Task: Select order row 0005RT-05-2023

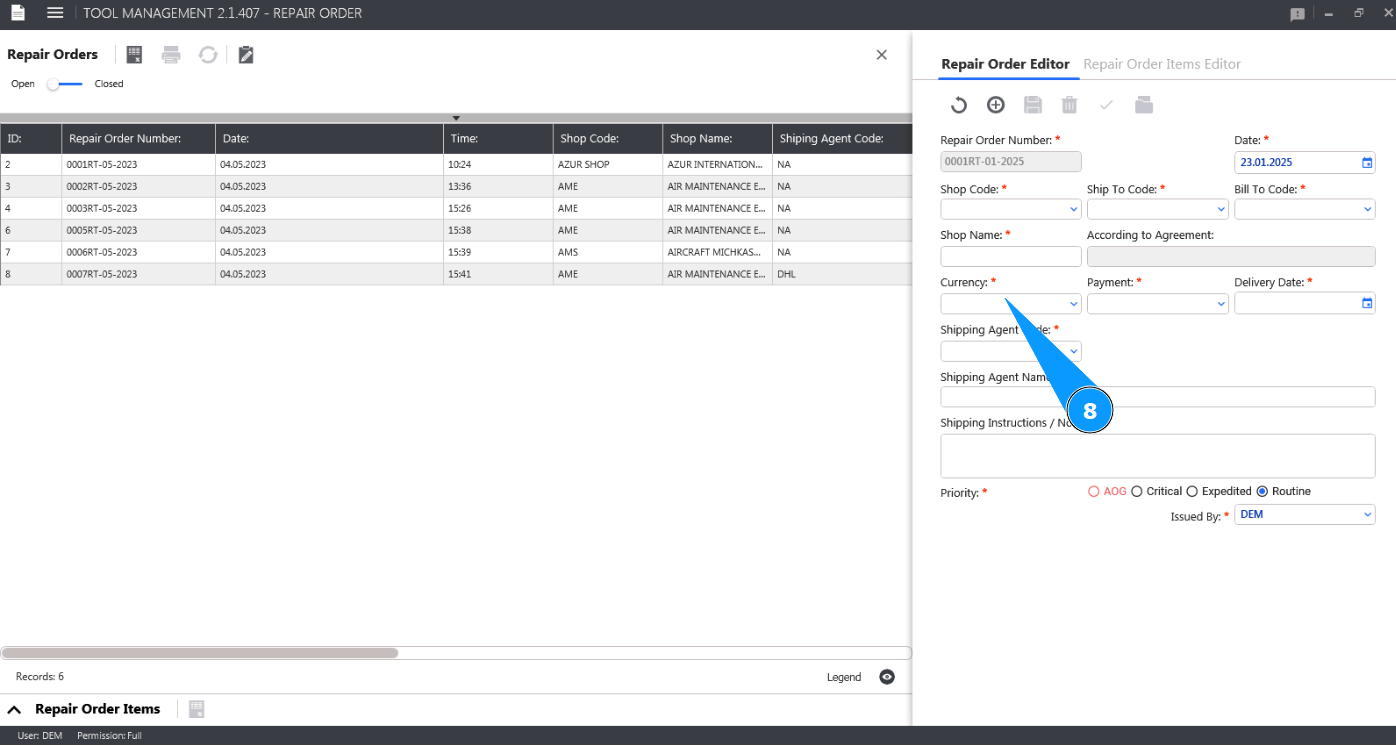Action: pyautogui.click(x=456, y=231)
